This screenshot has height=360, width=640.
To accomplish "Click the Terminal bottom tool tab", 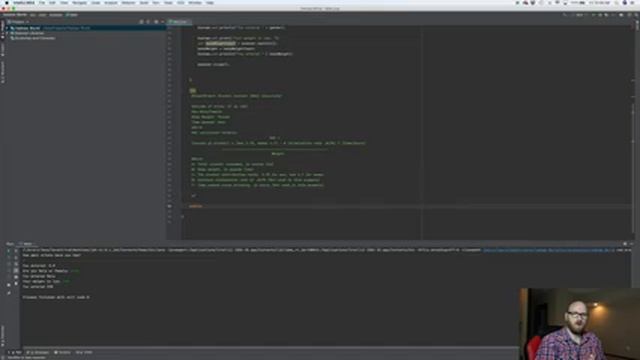I will tap(63, 352).
